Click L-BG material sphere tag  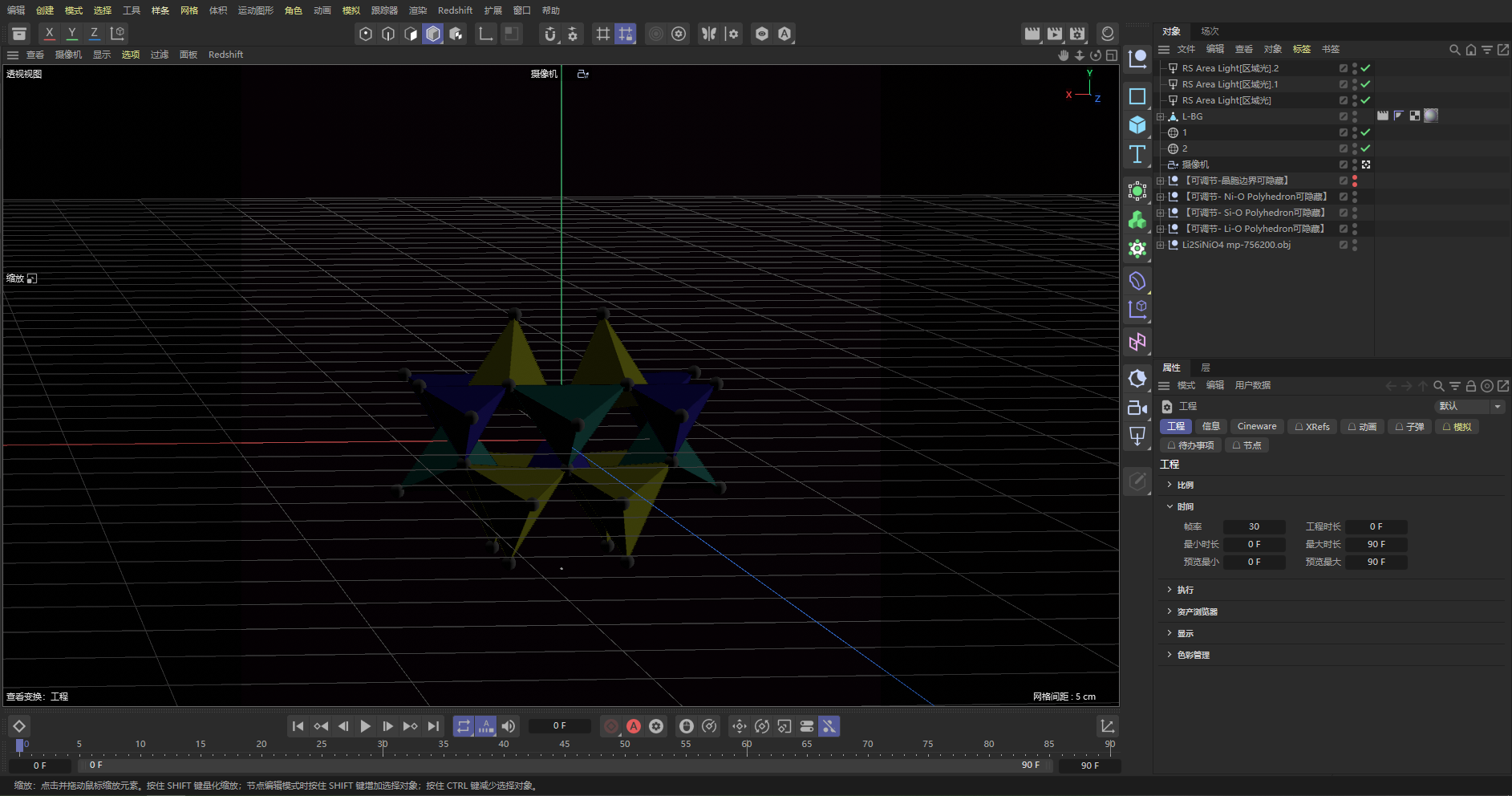click(x=1431, y=116)
